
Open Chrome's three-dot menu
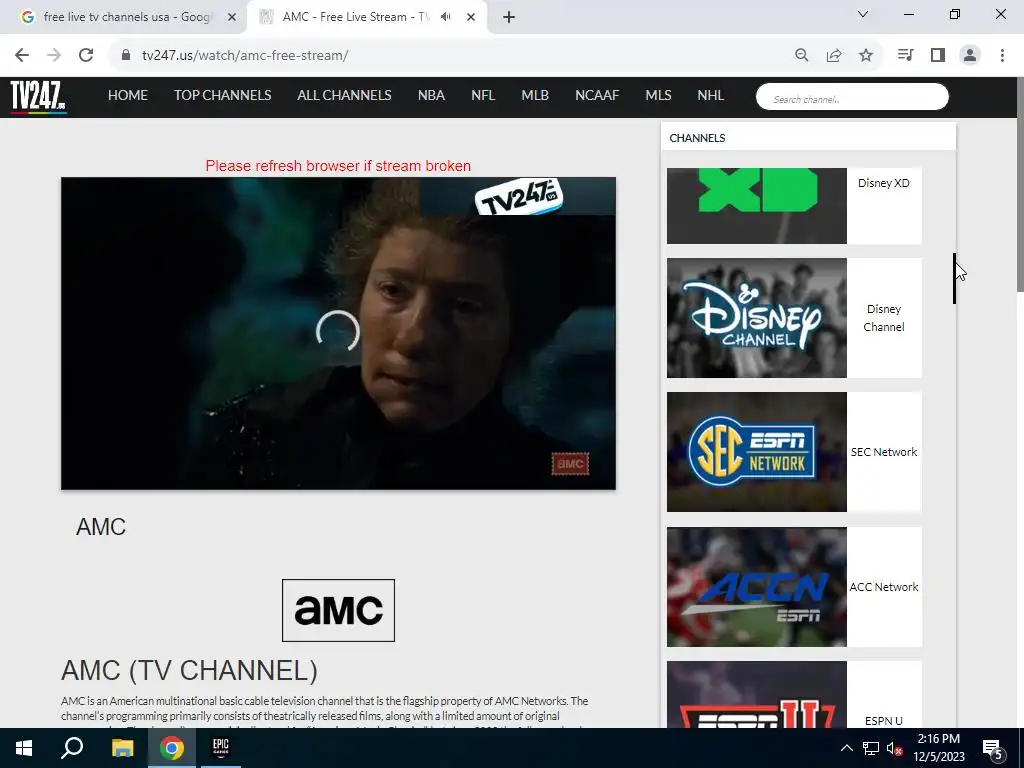1002,56
